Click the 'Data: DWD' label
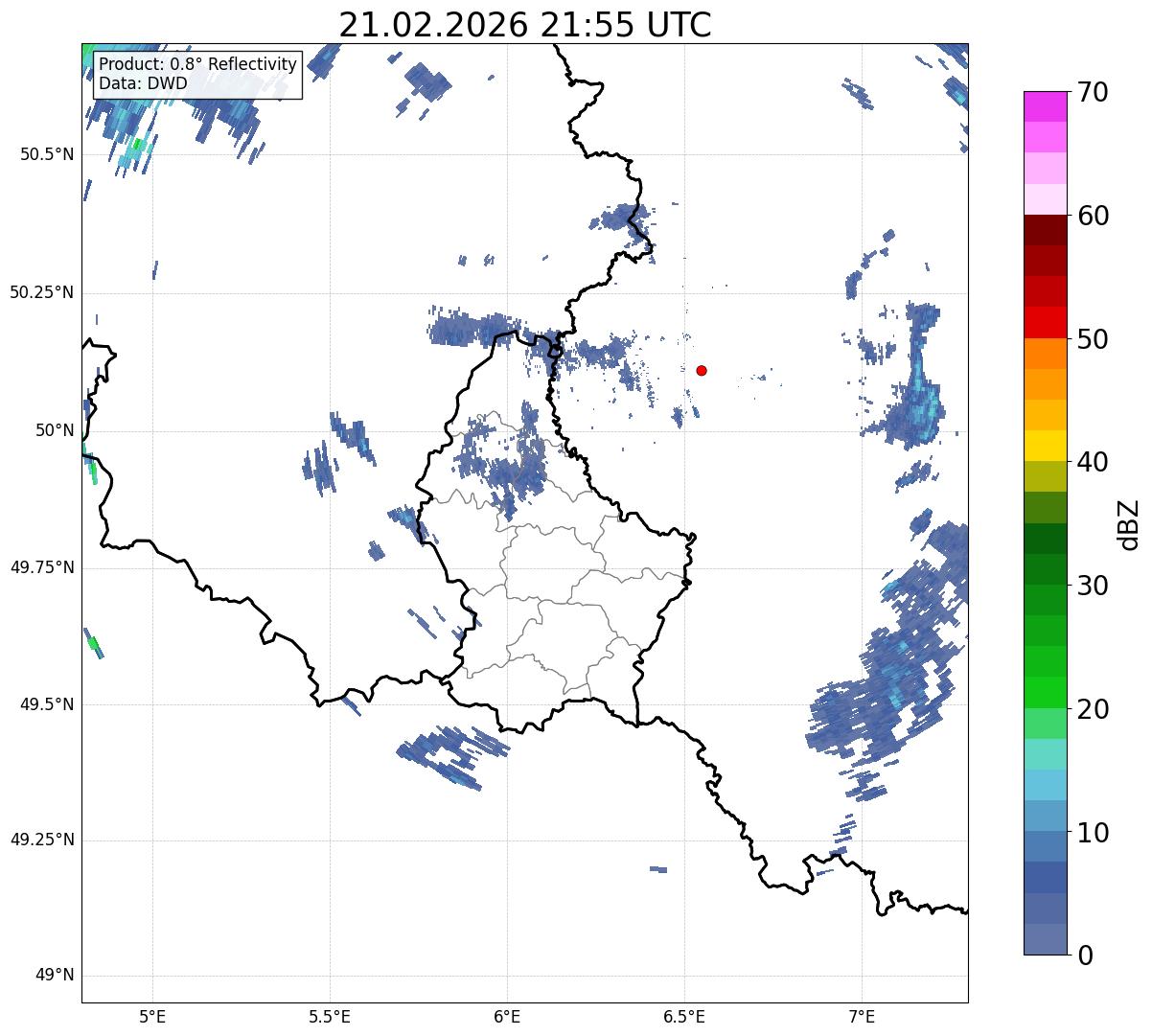The height and width of the screenshot is (1036, 1152). point(143,83)
